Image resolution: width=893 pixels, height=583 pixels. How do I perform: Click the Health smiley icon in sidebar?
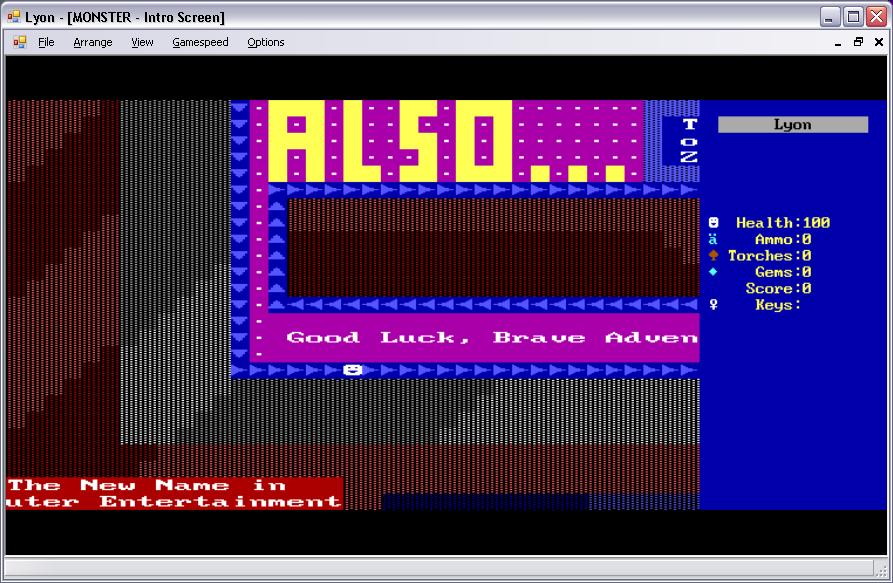point(713,222)
